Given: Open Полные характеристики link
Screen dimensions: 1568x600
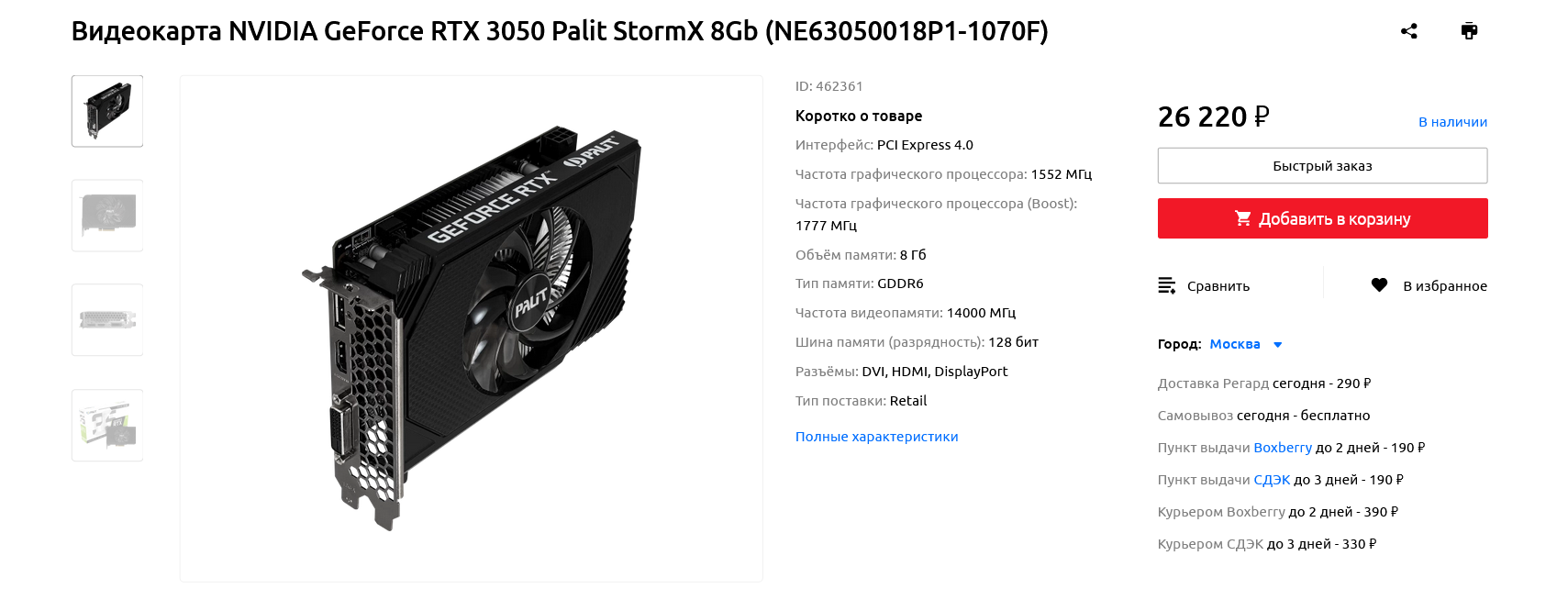Looking at the screenshot, I should (x=876, y=437).
